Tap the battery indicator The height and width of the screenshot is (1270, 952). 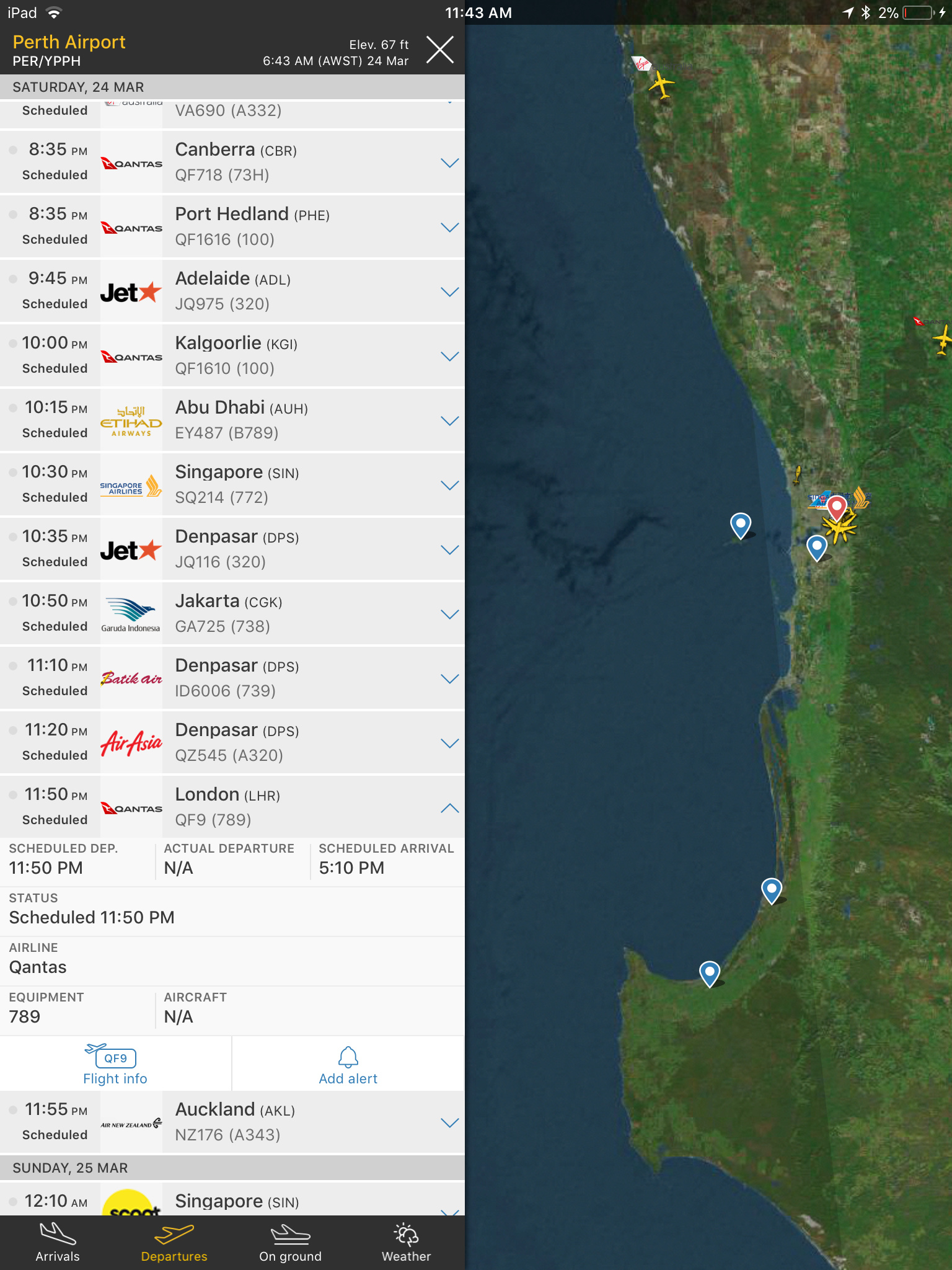919,12
